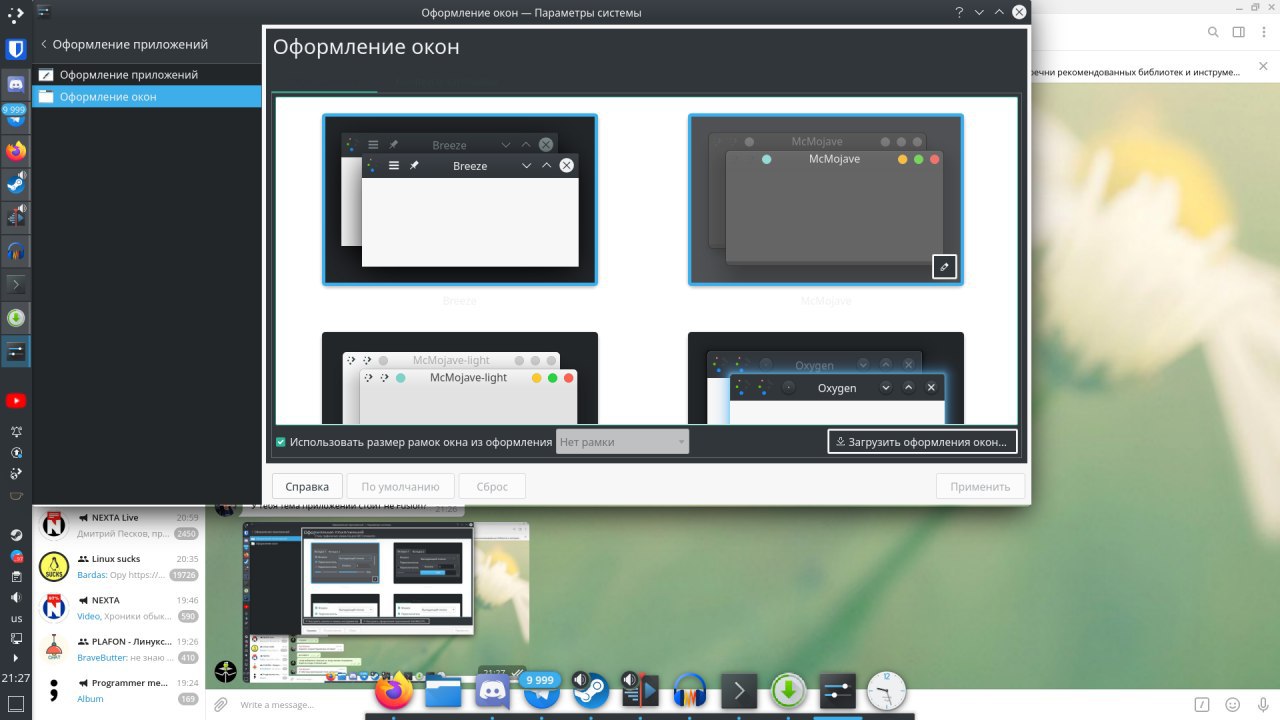
Task: Open Discord from the left panel
Action: pyautogui.click(x=16, y=83)
